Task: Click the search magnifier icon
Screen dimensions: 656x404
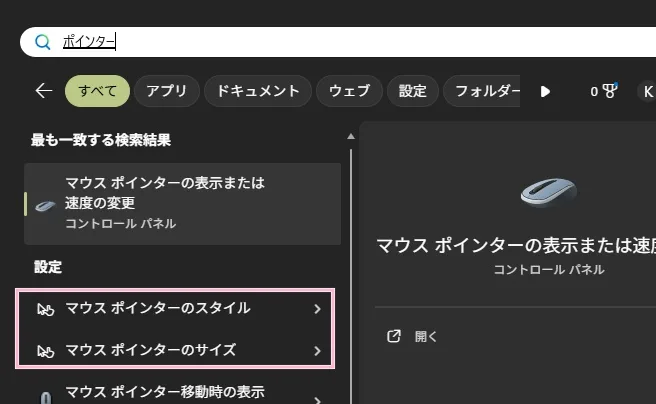Action: [42, 42]
